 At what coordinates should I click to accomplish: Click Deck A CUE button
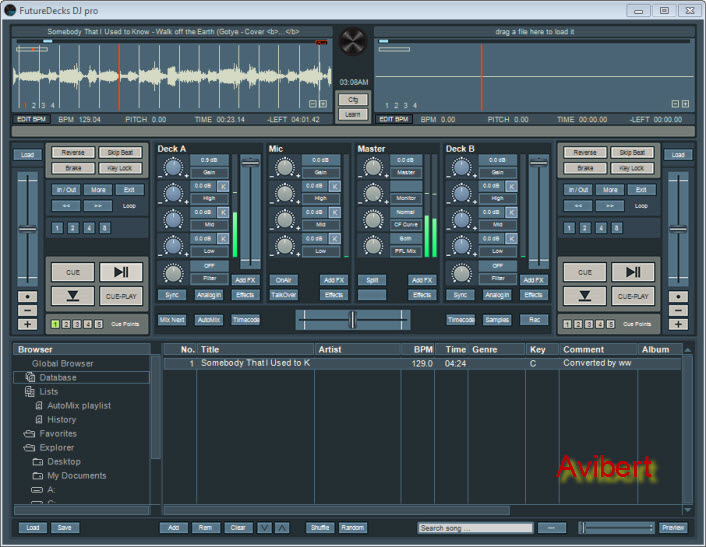coord(73,272)
